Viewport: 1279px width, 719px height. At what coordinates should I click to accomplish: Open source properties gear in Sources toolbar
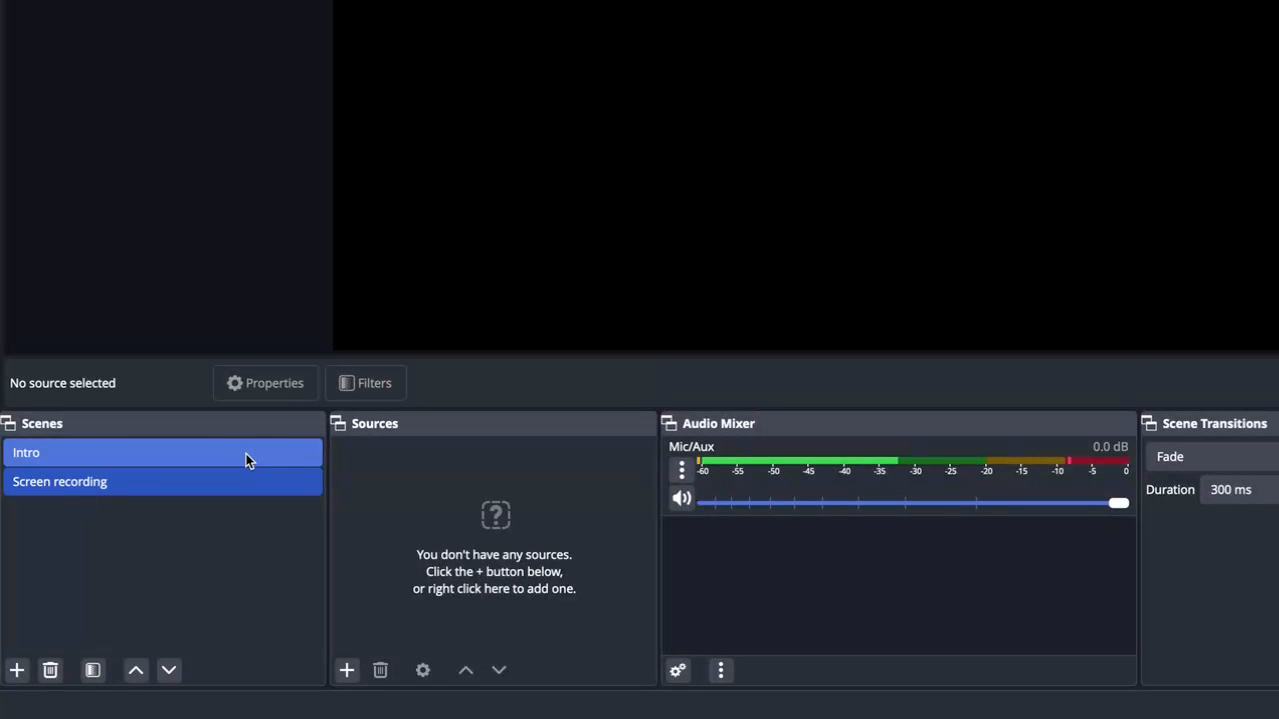[x=423, y=670]
